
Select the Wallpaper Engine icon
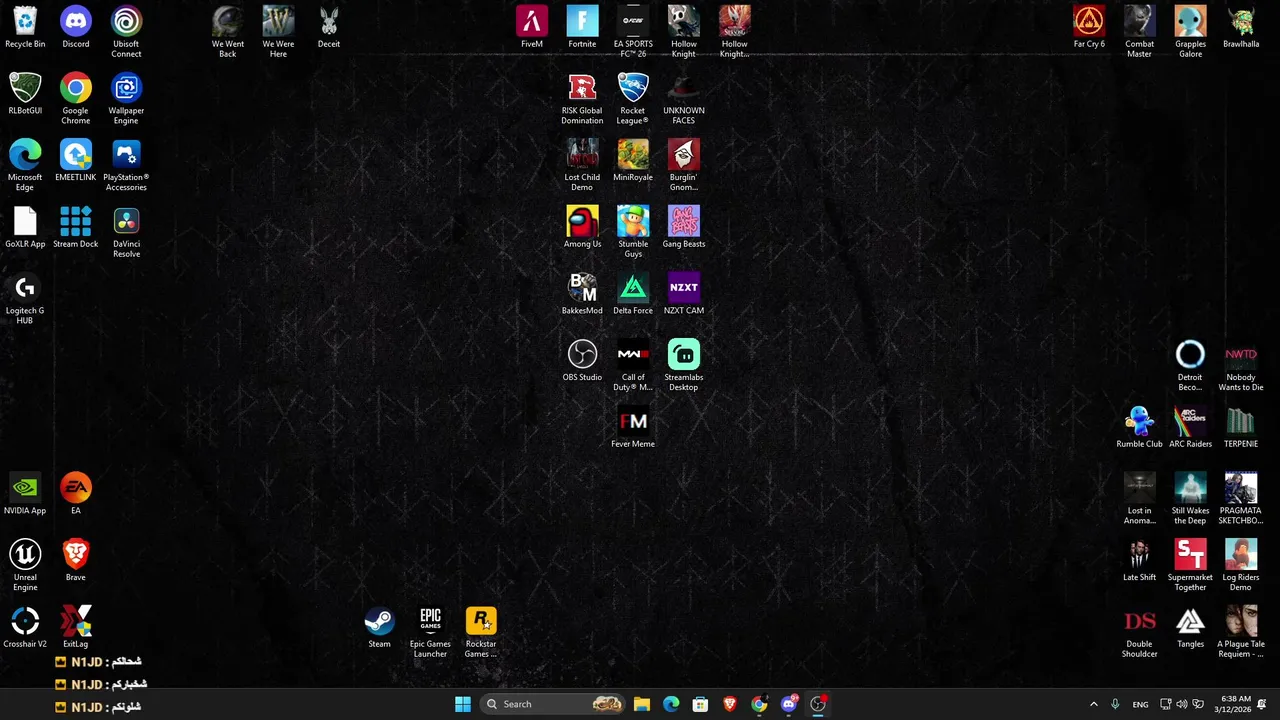pyautogui.click(x=126, y=99)
